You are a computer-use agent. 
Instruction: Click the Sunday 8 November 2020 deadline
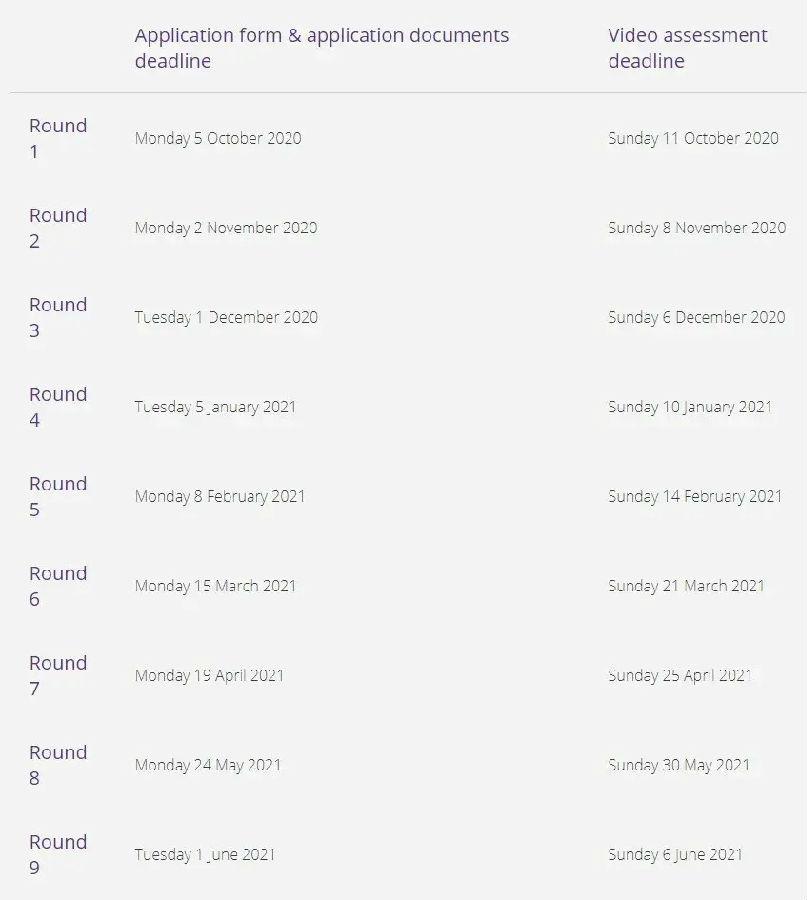click(x=697, y=228)
